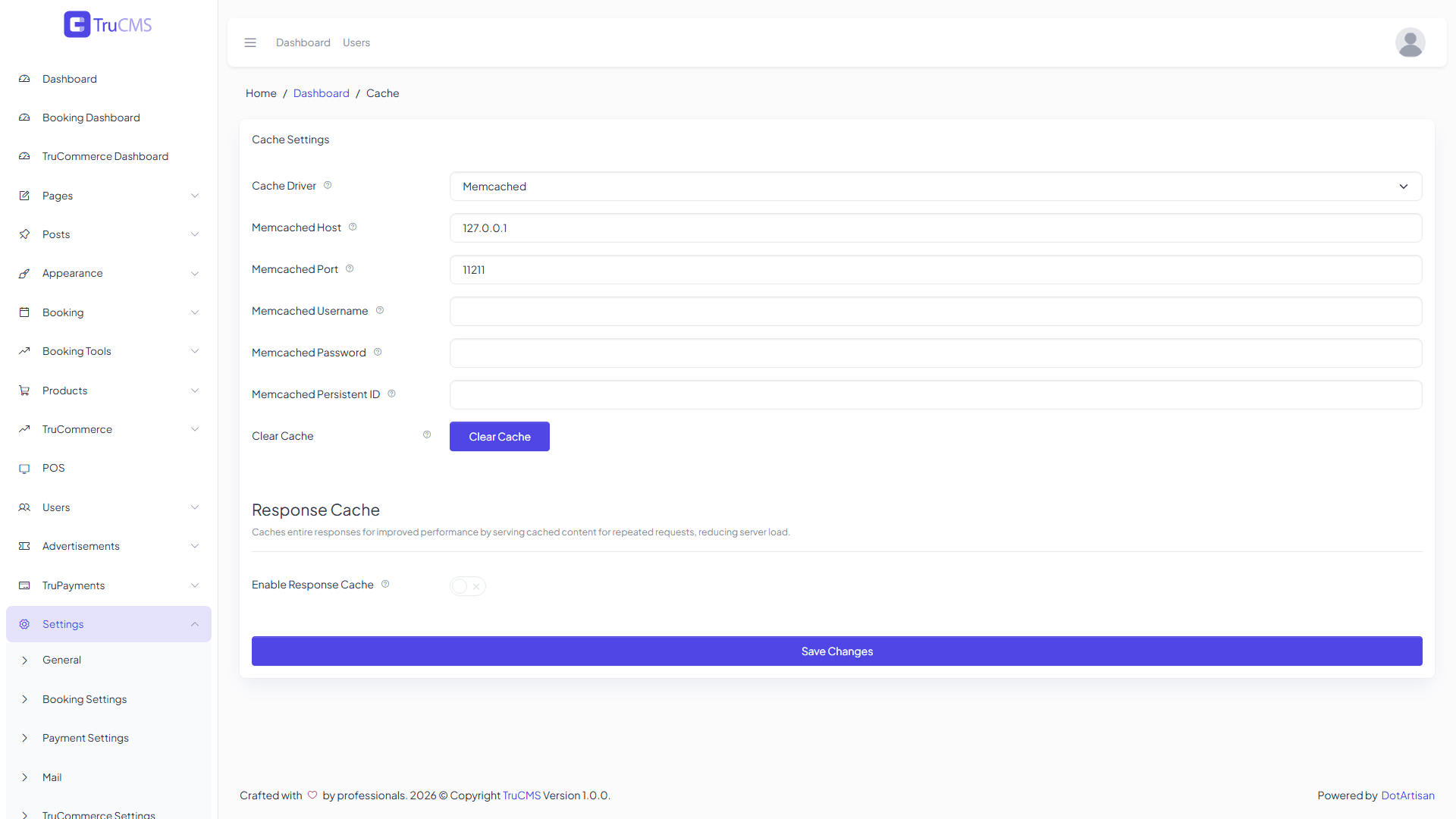Click the Memcached Username input field
The height and width of the screenshot is (819, 1456).
point(935,312)
